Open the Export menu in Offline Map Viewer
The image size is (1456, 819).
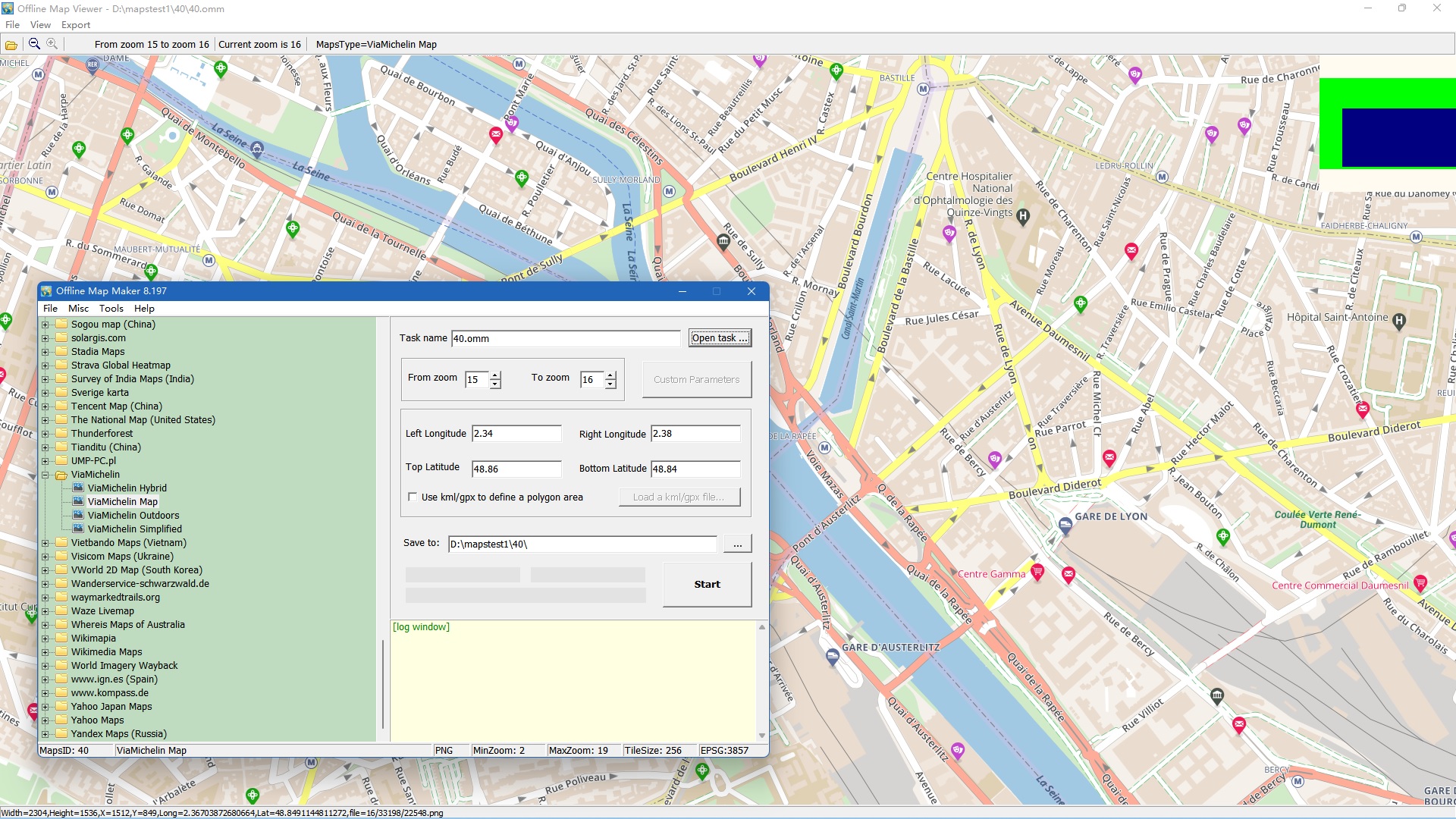coord(76,25)
